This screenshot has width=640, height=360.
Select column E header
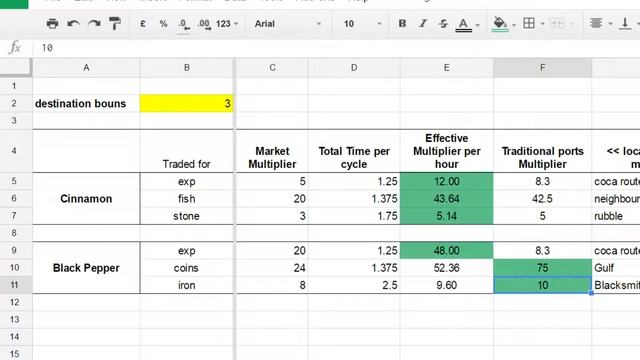[447, 67]
